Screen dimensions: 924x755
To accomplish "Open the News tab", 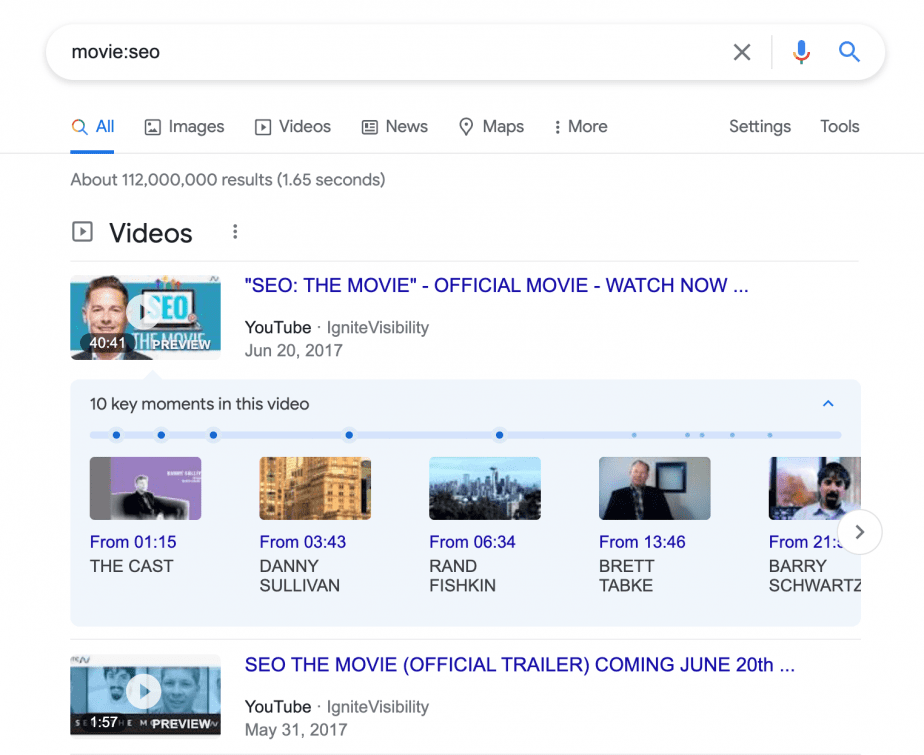I will [394, 127].
